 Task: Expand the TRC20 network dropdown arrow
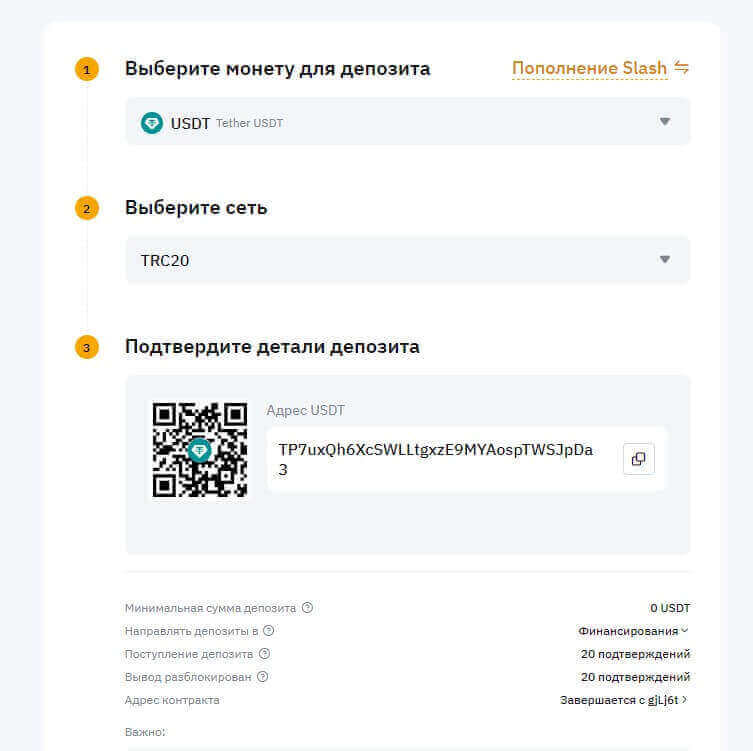point(665,260)
